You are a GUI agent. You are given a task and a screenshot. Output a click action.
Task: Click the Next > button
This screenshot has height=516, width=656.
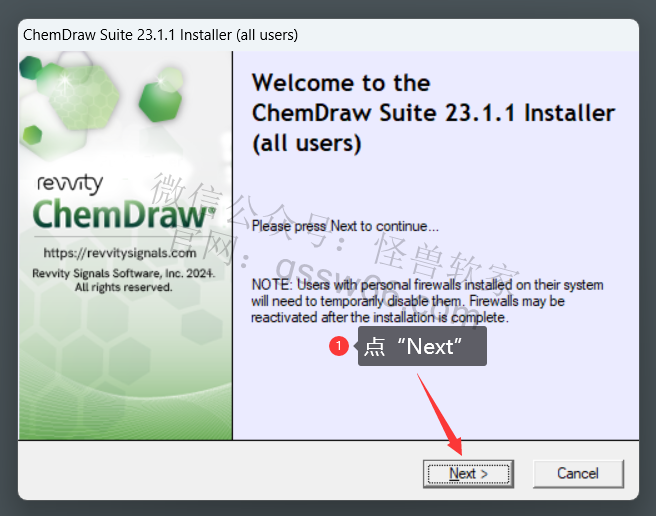click(468, 474)
